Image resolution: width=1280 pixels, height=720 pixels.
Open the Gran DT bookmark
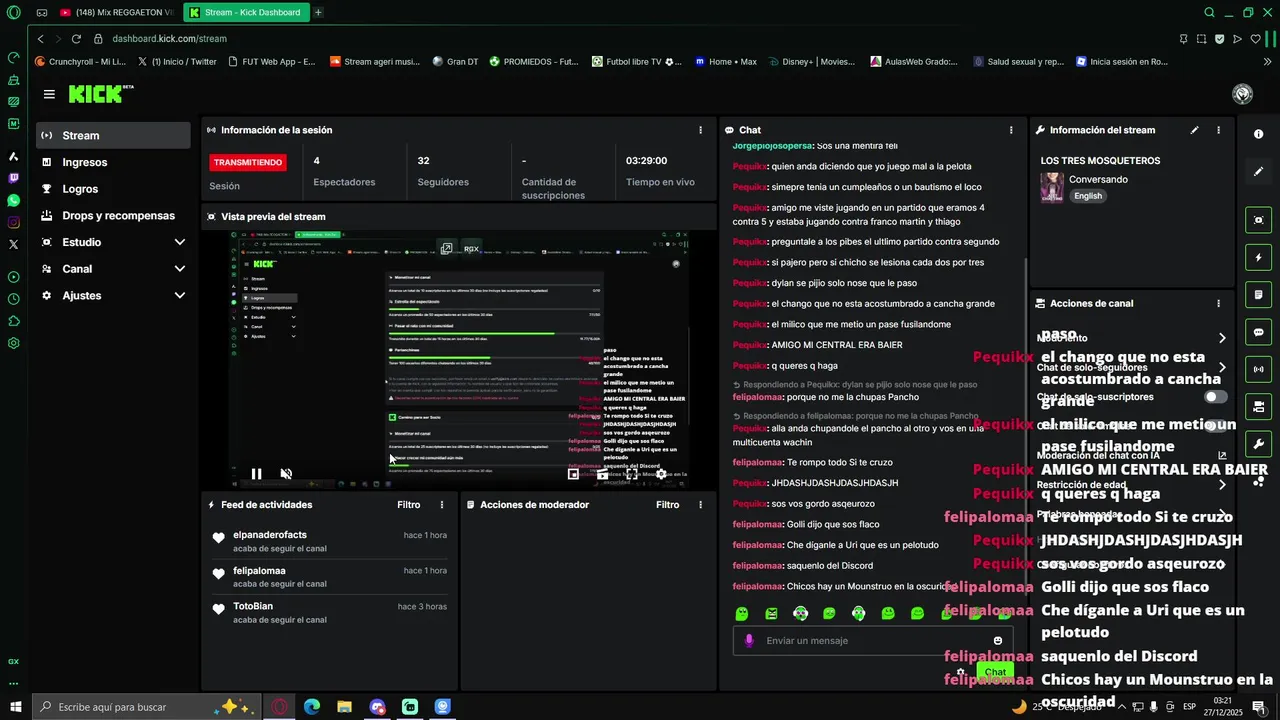(455, 61)
